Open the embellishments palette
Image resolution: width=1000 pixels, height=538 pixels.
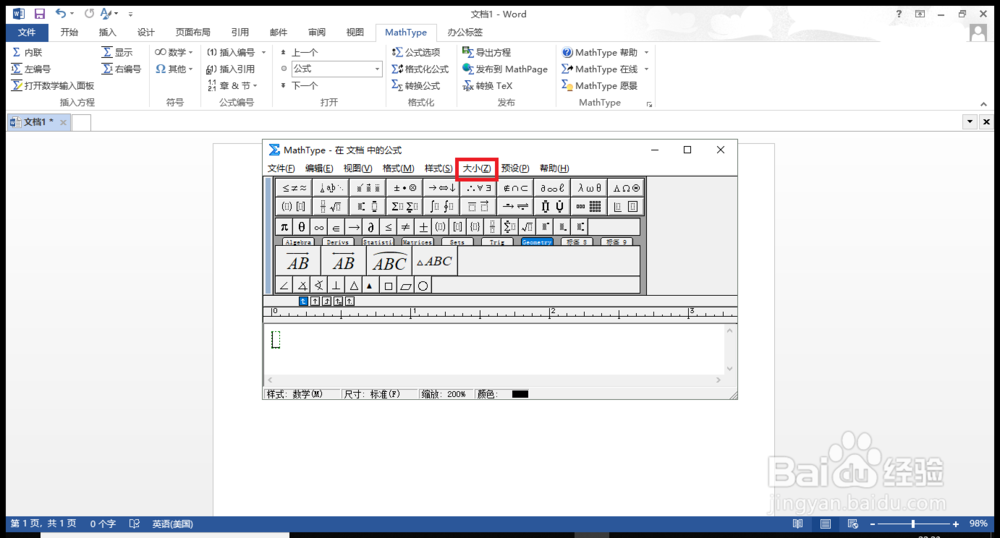[x=368, y=188]
